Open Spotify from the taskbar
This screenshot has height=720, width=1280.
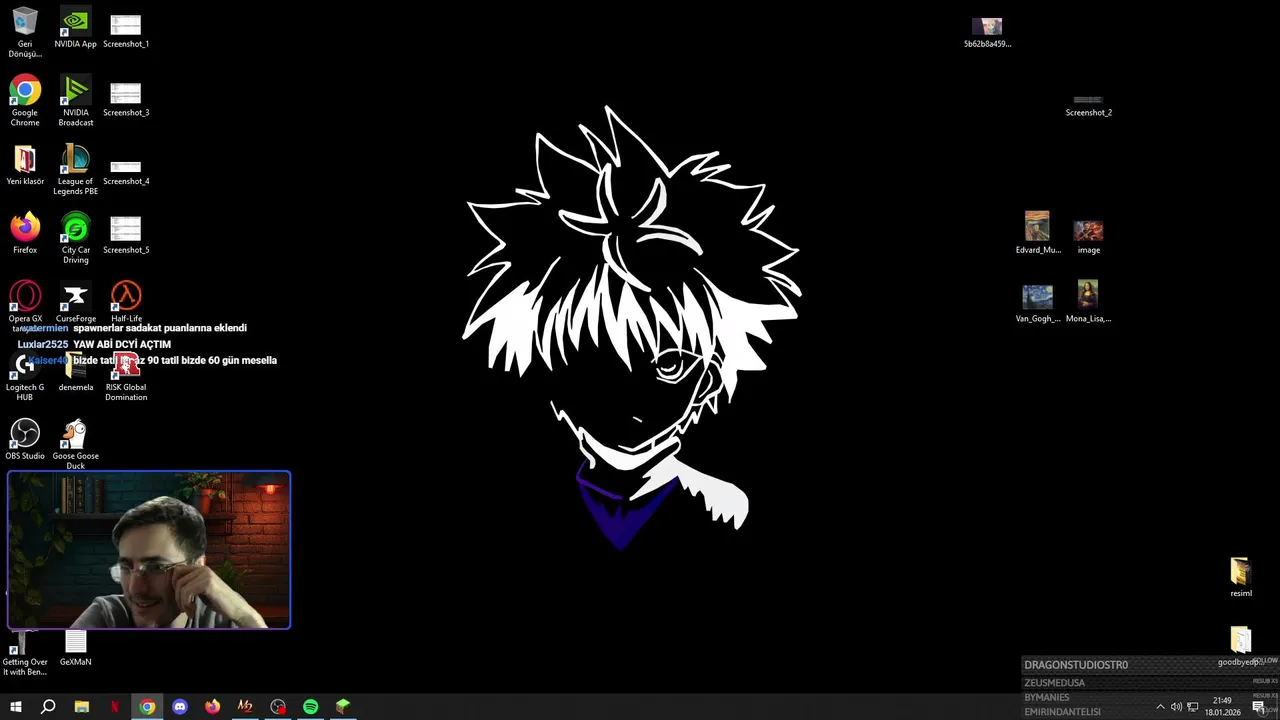click(310, 706)
